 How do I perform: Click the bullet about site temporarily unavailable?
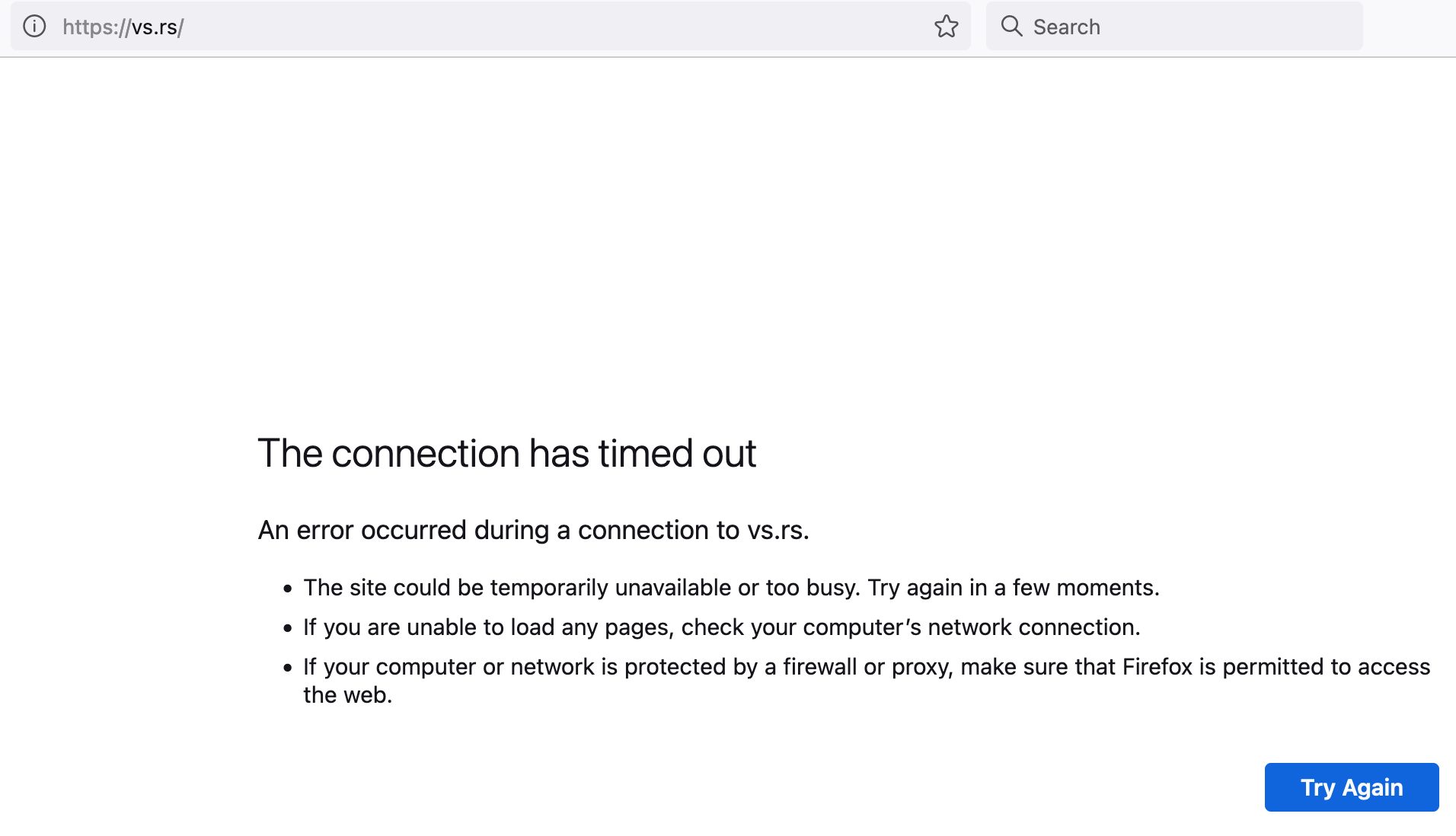(731, 588)
